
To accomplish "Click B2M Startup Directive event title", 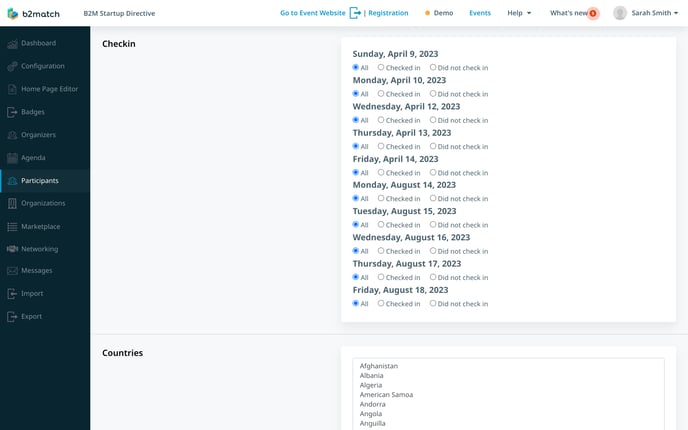I will pyautogui.click(x=119, y=14).
